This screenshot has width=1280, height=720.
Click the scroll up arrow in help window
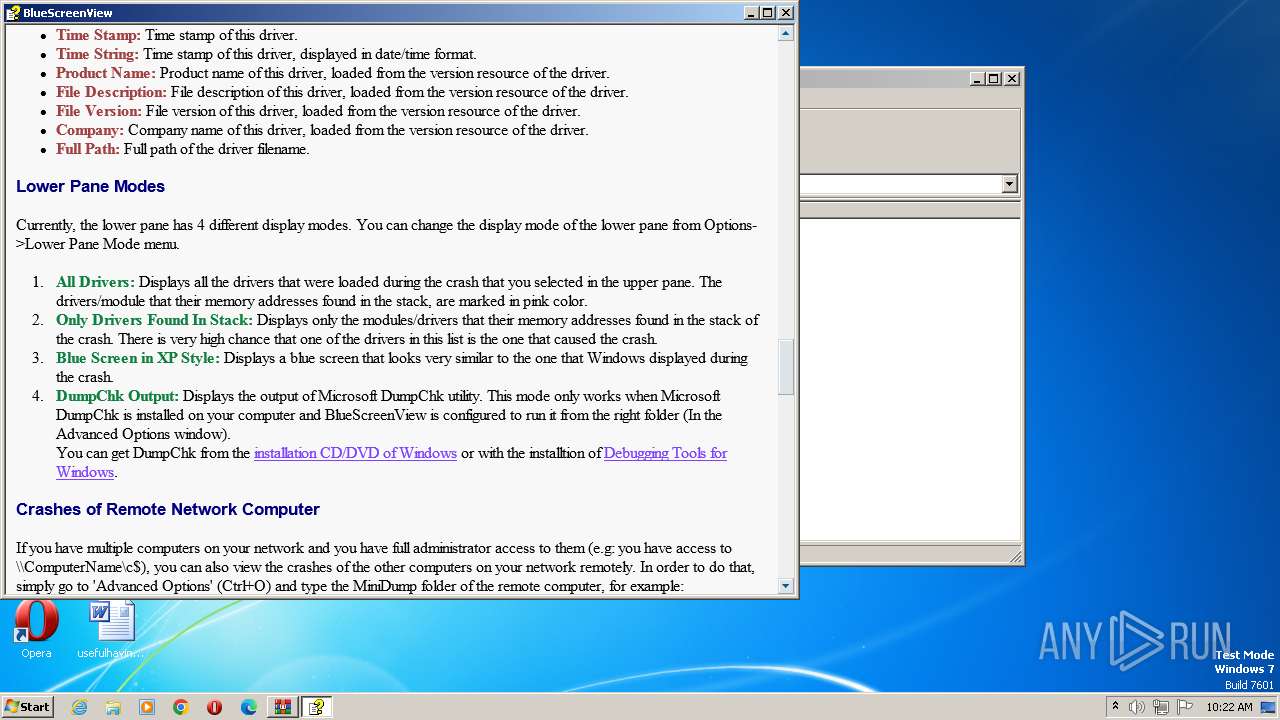(786, 33)
